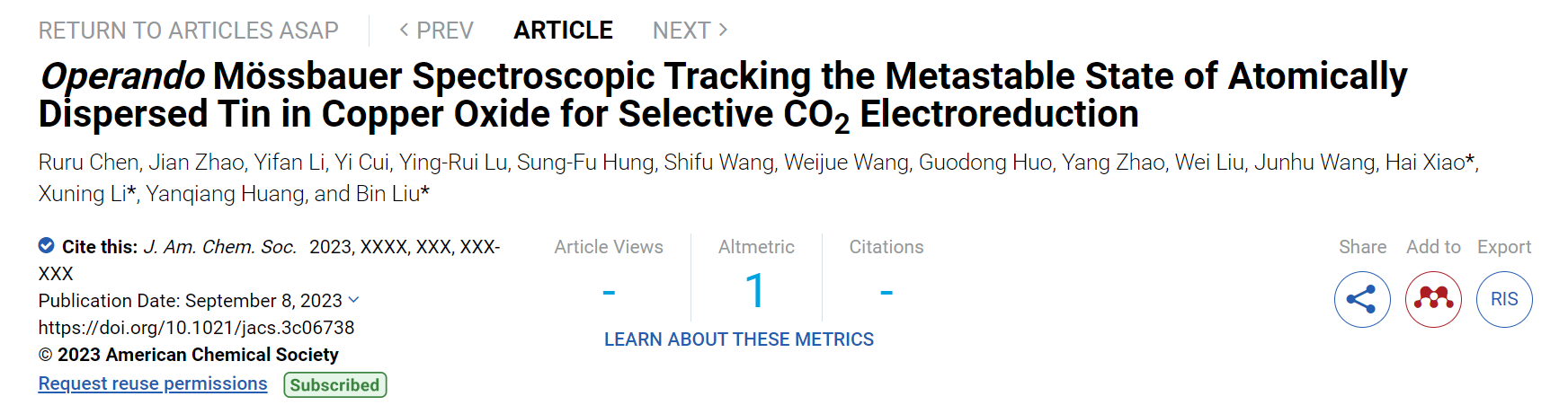Open Return to Articles ASAP

tap(189, 31)
